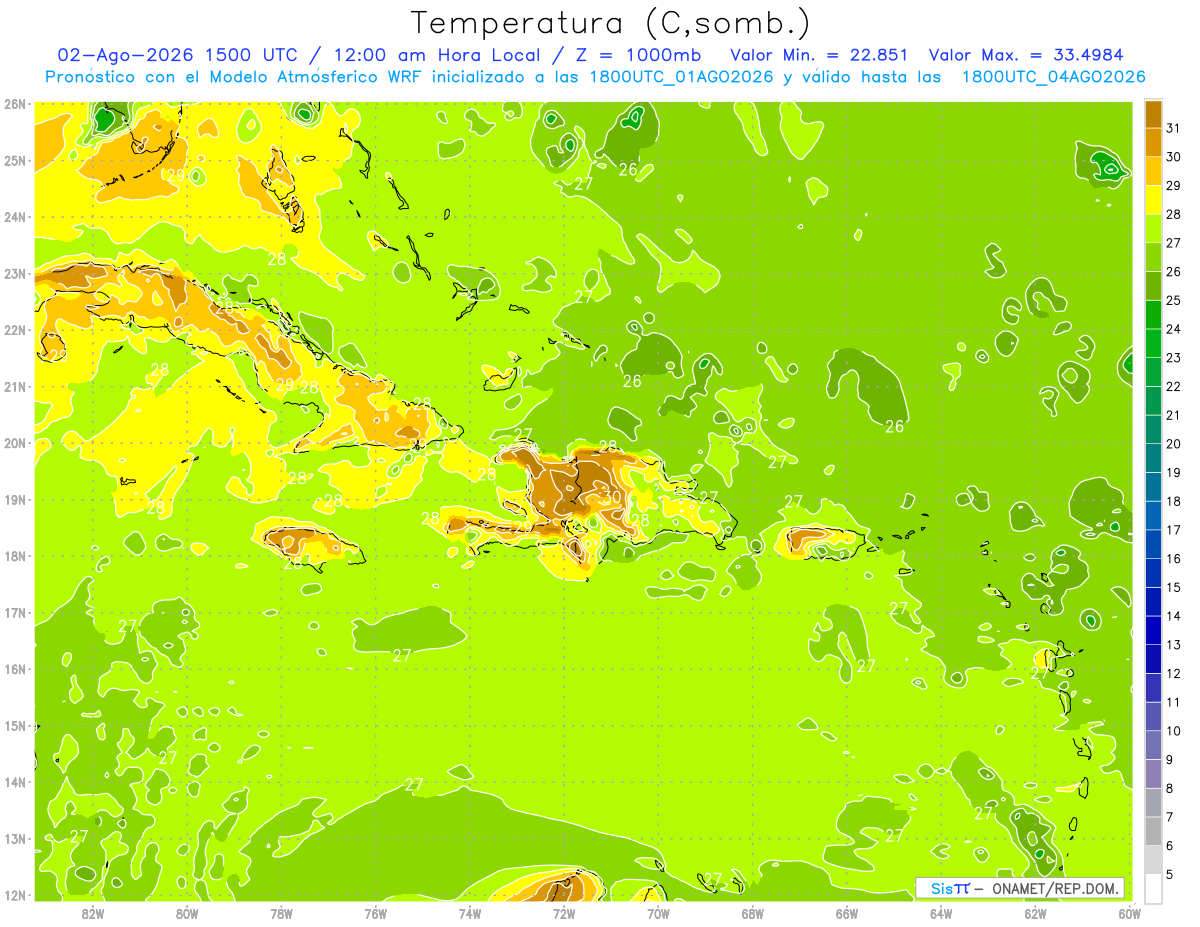This screenshot has width=1200, height=927.
Task: Click the 82W longitude axis label
Action: (x=92, y=913)
